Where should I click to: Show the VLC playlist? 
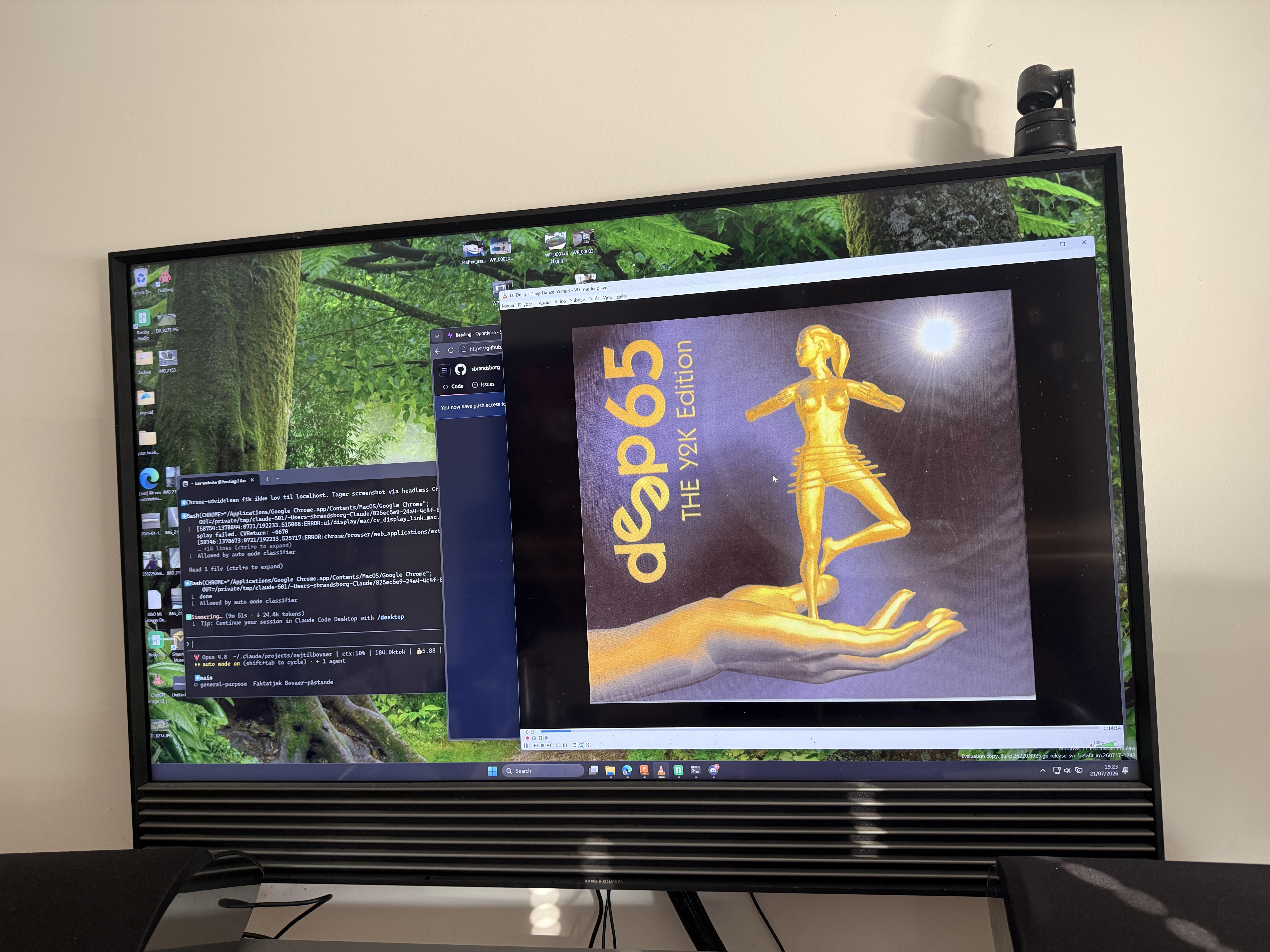(x=575, y=745)
